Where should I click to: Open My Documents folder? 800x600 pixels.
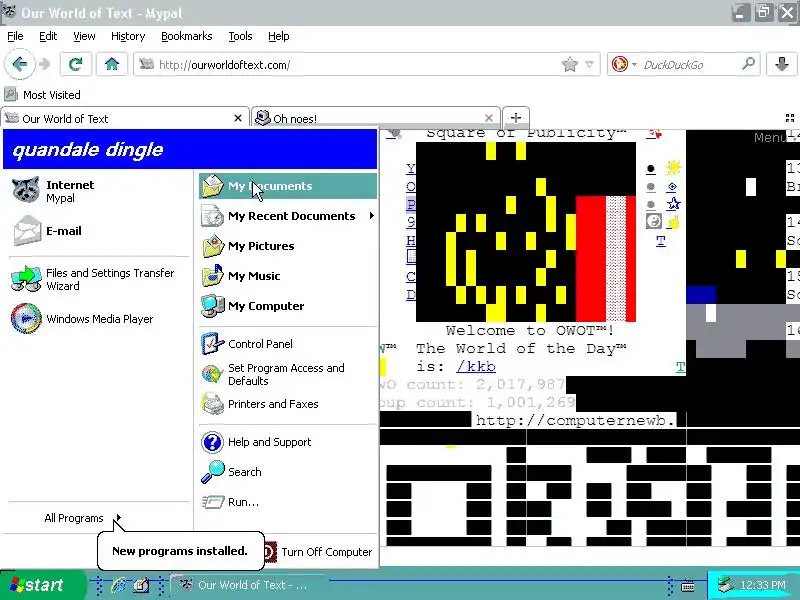click(x=288, y=186)
